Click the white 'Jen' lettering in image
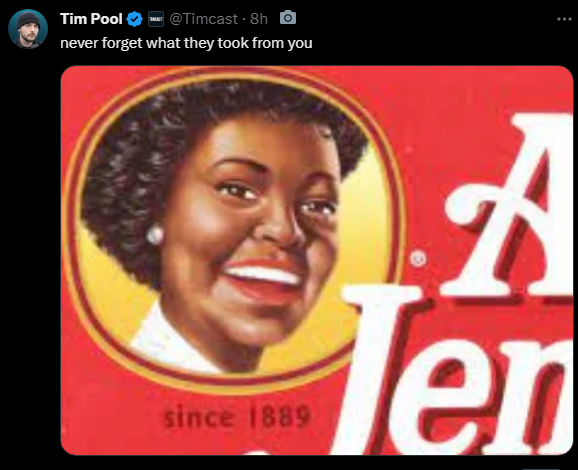578x470 pixels. (x=453, y=370)
